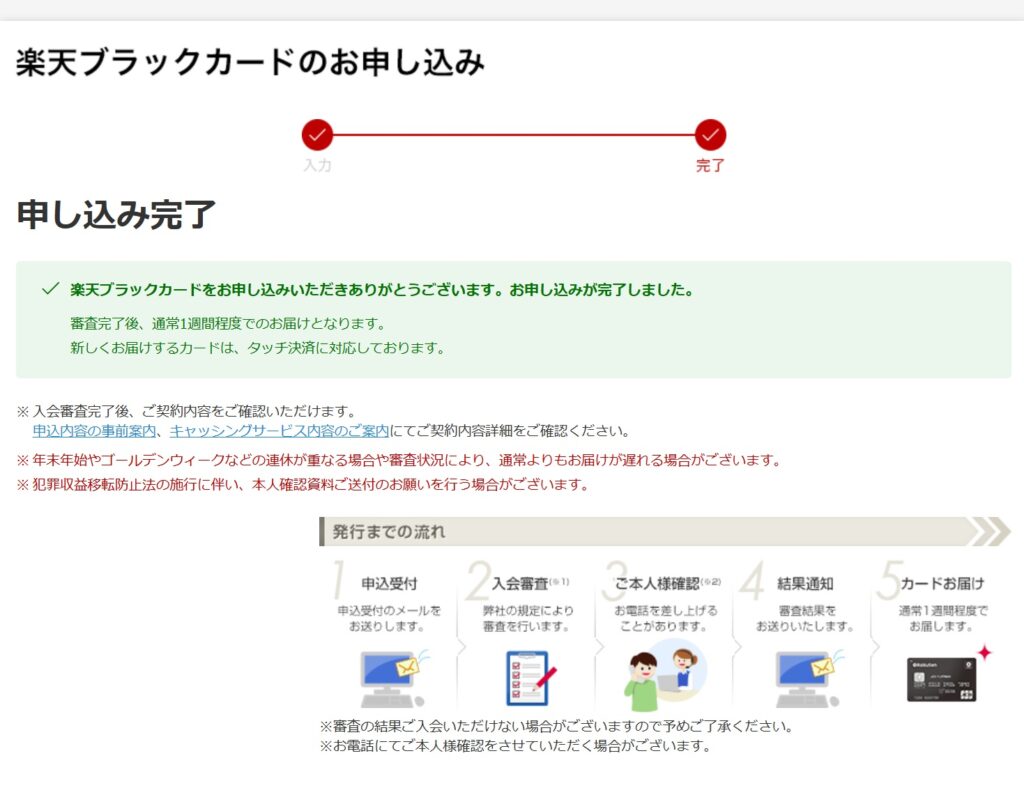Click the 申込受付 step title
Screen dimensions: 1024x797
tap(389, 583)
